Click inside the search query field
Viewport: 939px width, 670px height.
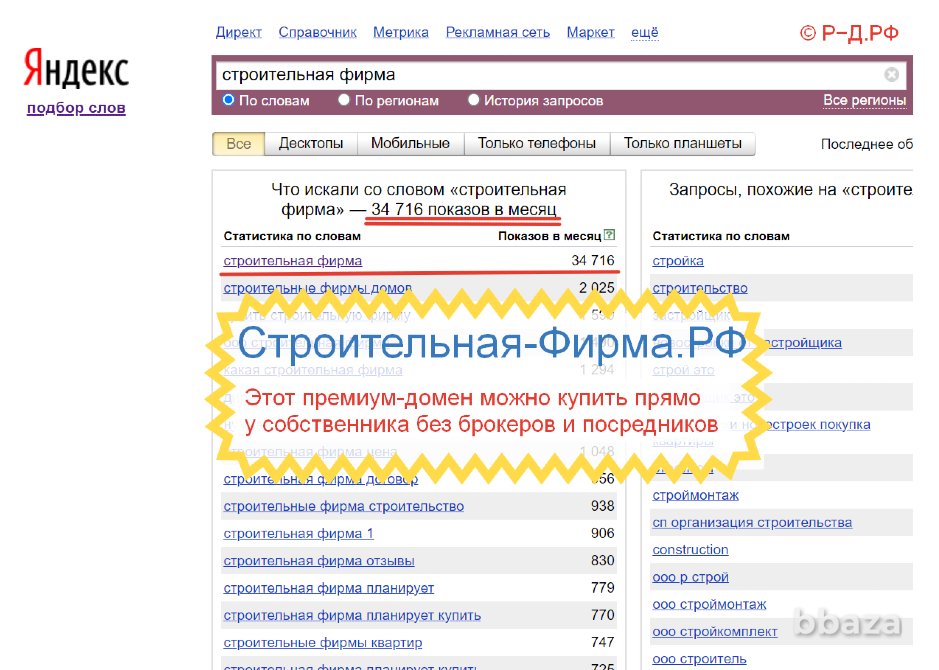point(450,73)
